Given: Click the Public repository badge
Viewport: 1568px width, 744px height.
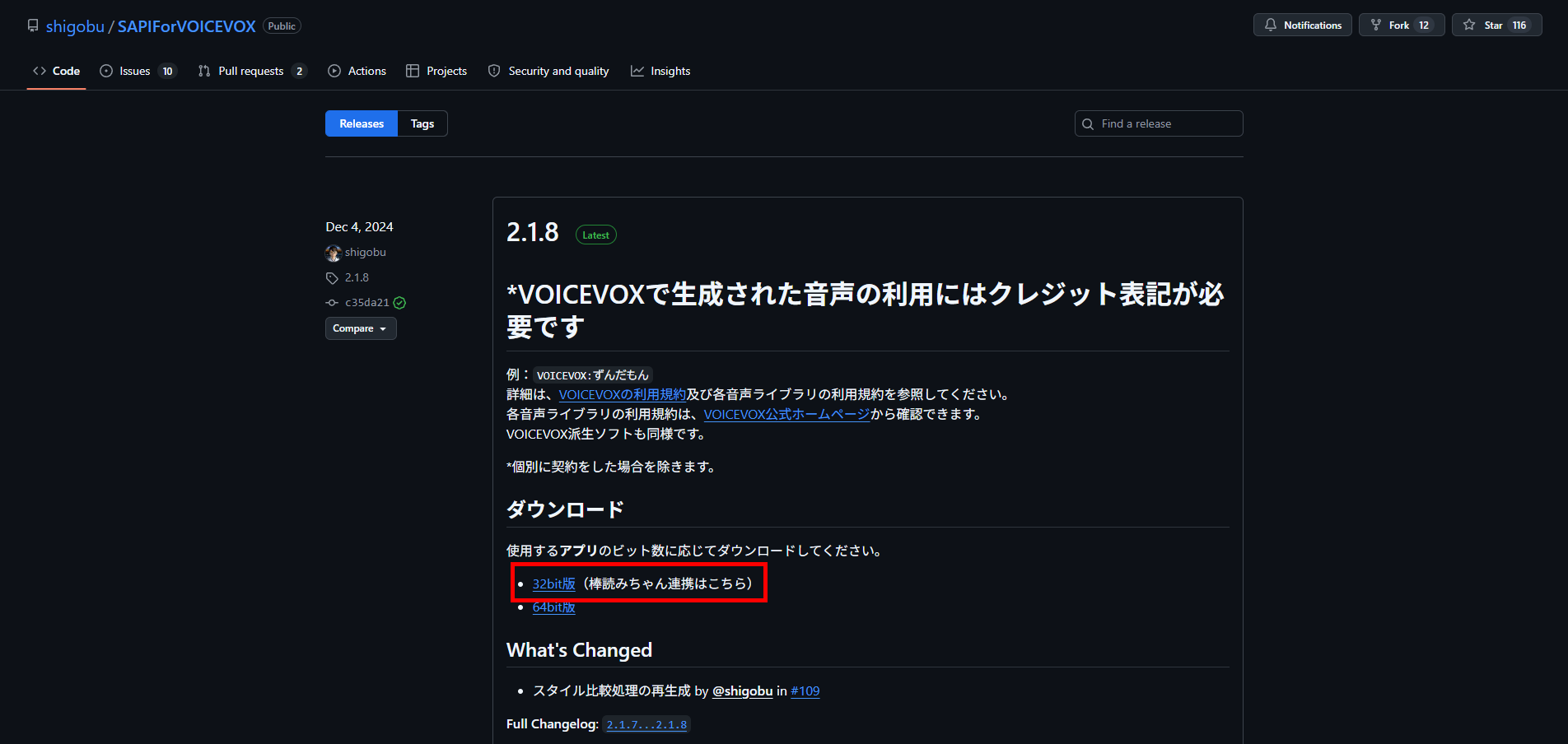Looking at the screenshot, I should pos(282,26).
